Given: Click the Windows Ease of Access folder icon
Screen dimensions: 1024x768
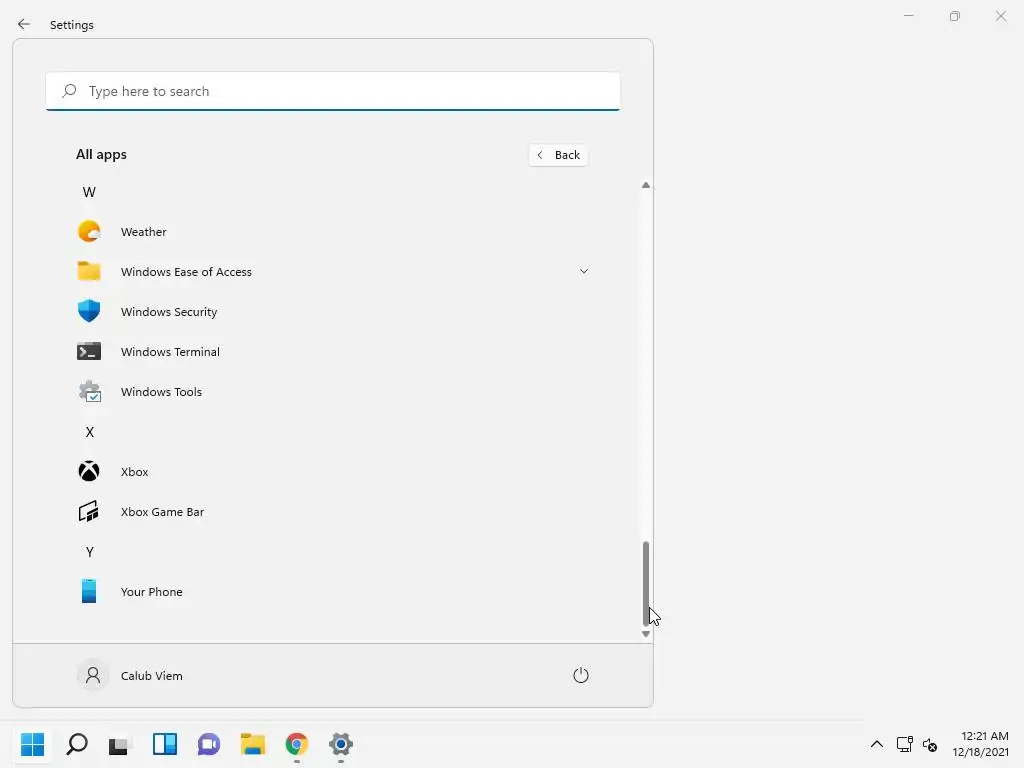Looking at the screenshot, I should (89, 271).
